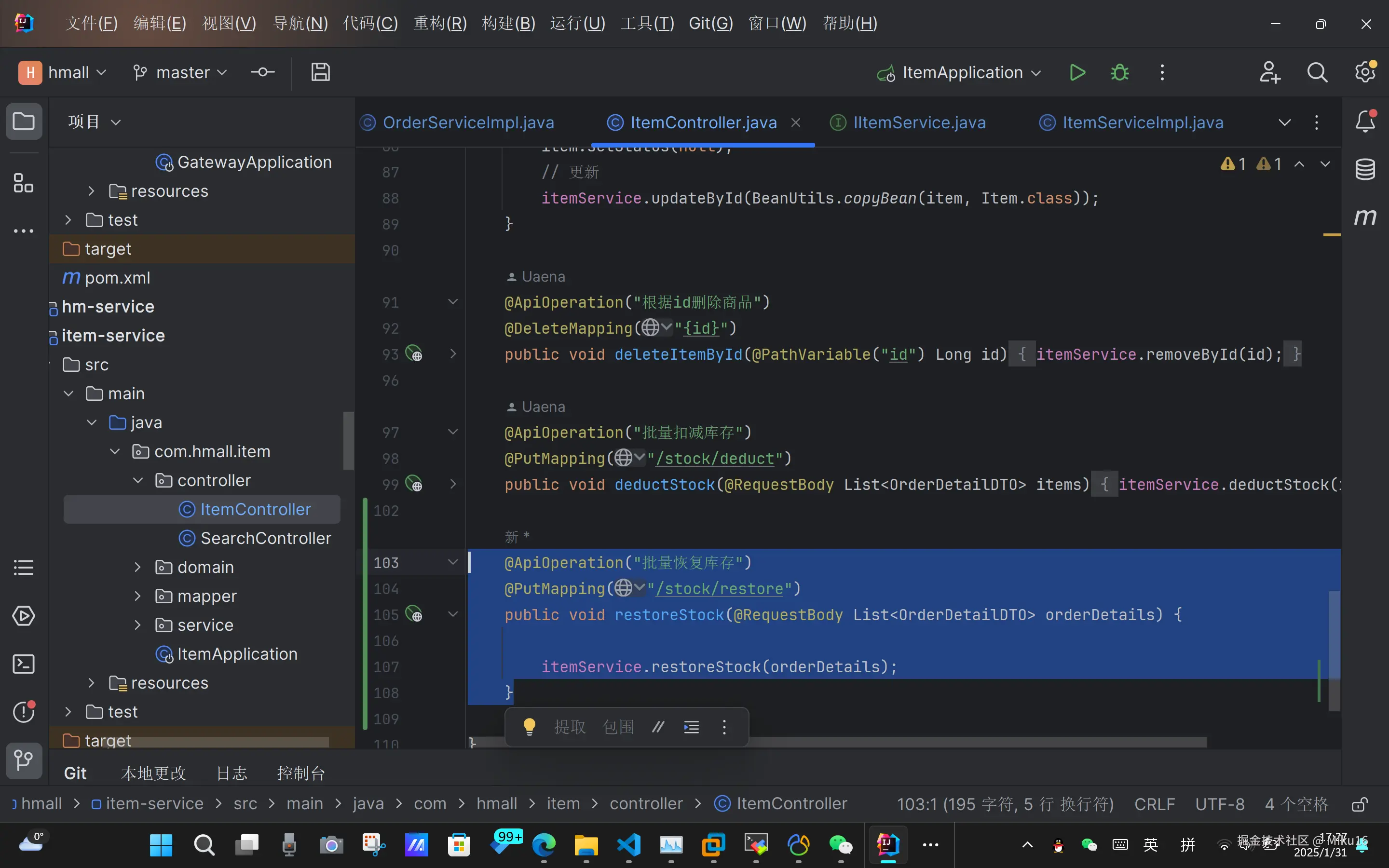This screenshot has width=1389, height=868.
Task: Toggle the read-only lock icon in status bar
Action: tap(1359, 804)
